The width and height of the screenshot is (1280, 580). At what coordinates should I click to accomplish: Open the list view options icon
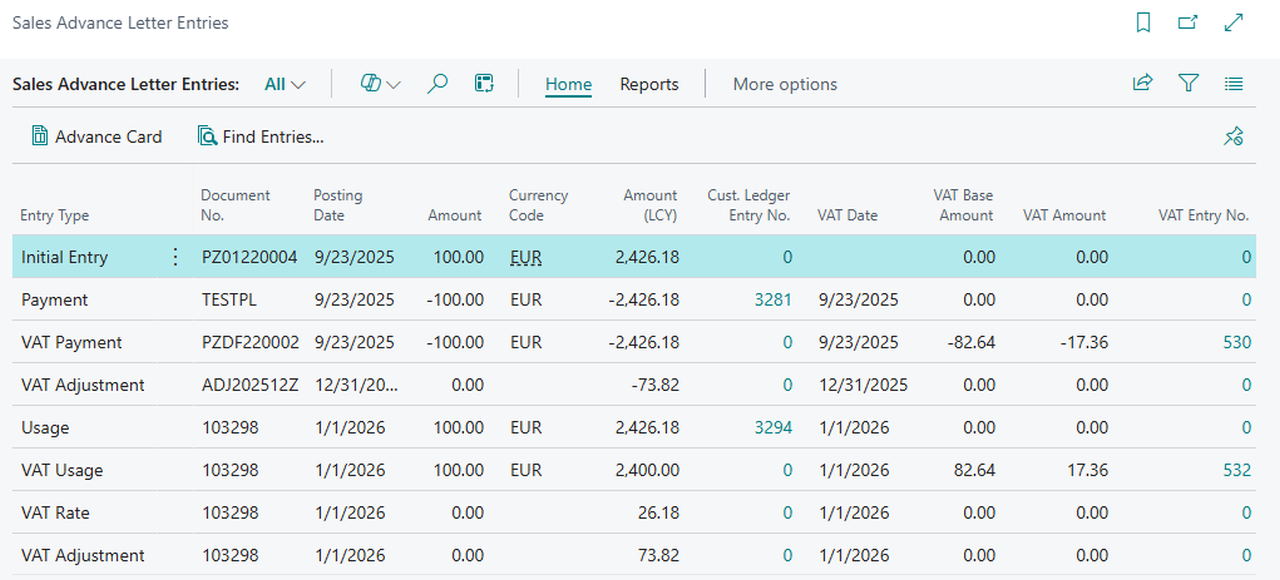pos(1234,84)
